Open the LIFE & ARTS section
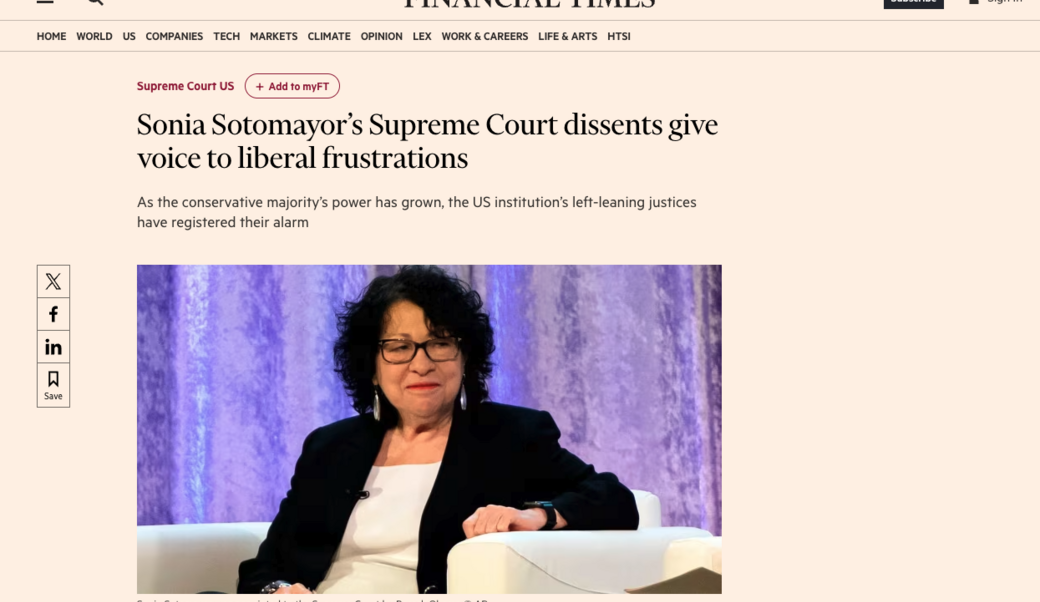This screenshot has height=602, width=1040. pyautogui.click(x=567, y=36)
